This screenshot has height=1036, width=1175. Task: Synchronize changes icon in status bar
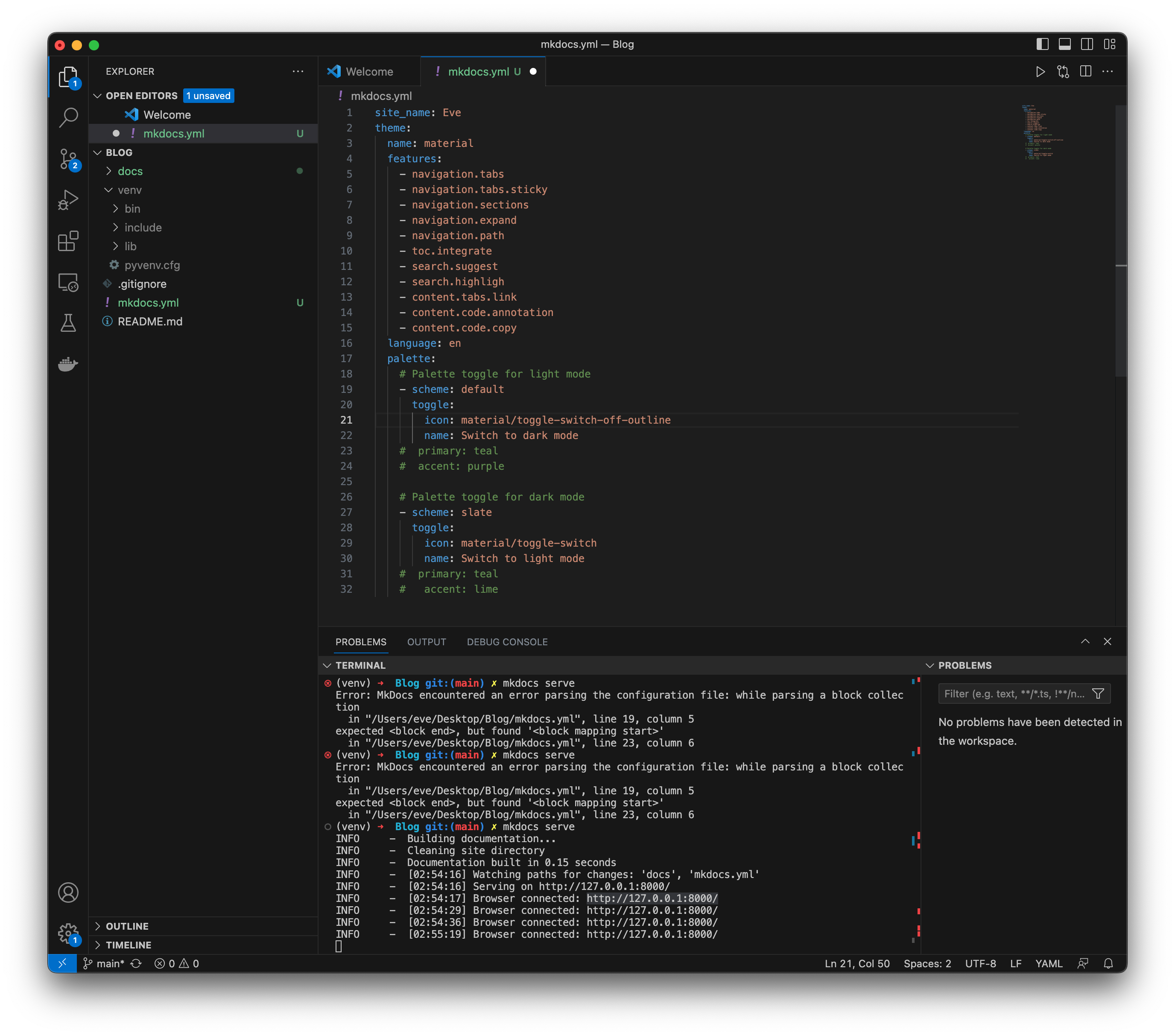136,963
